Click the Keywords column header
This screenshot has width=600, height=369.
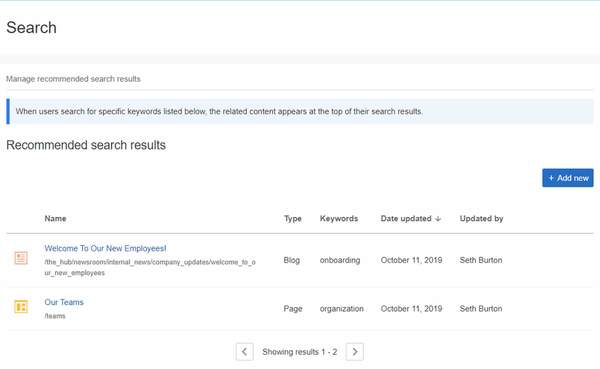pyautogui.click(x=339, y=219)
